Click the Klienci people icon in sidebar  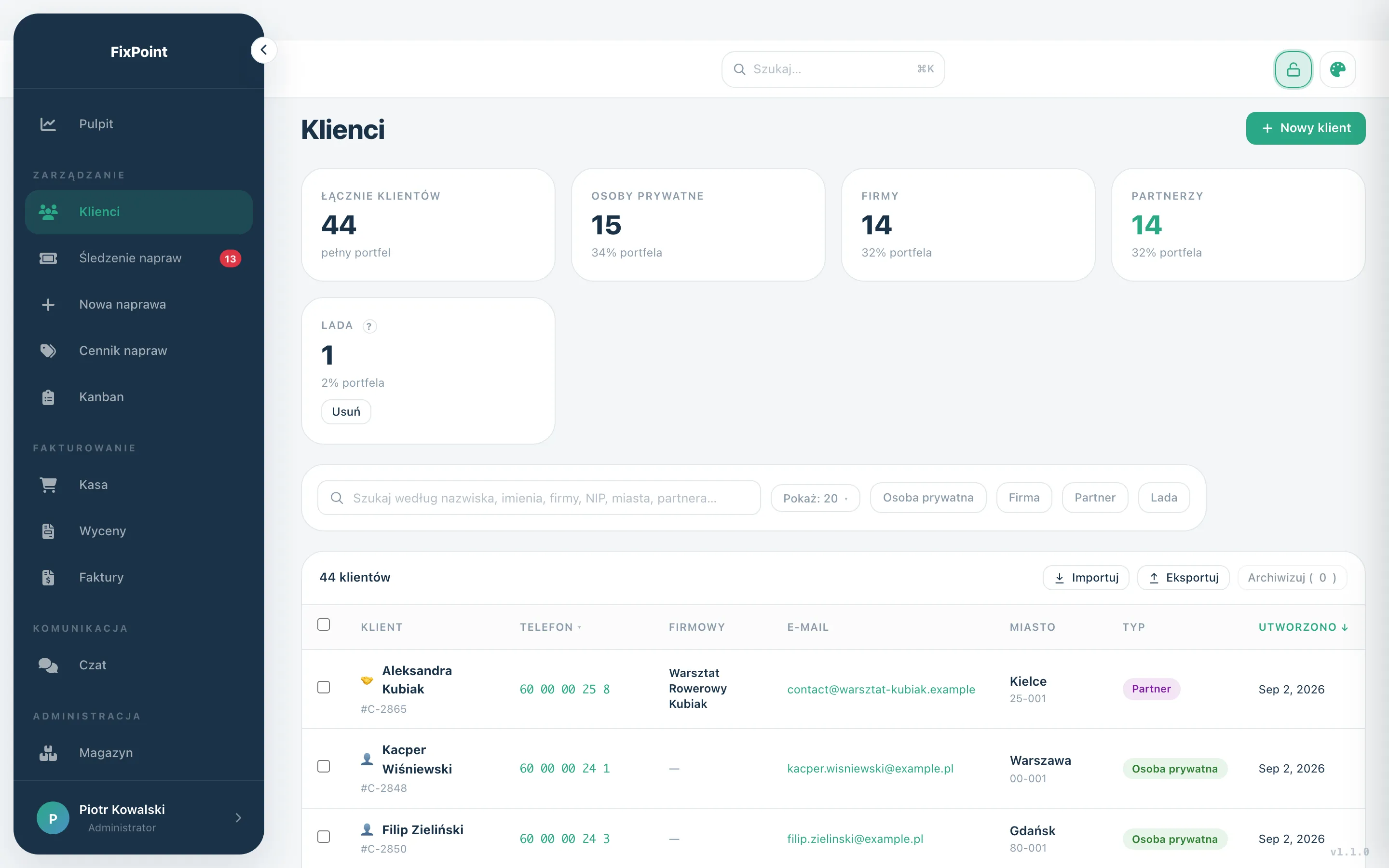[x=48, y=212]
